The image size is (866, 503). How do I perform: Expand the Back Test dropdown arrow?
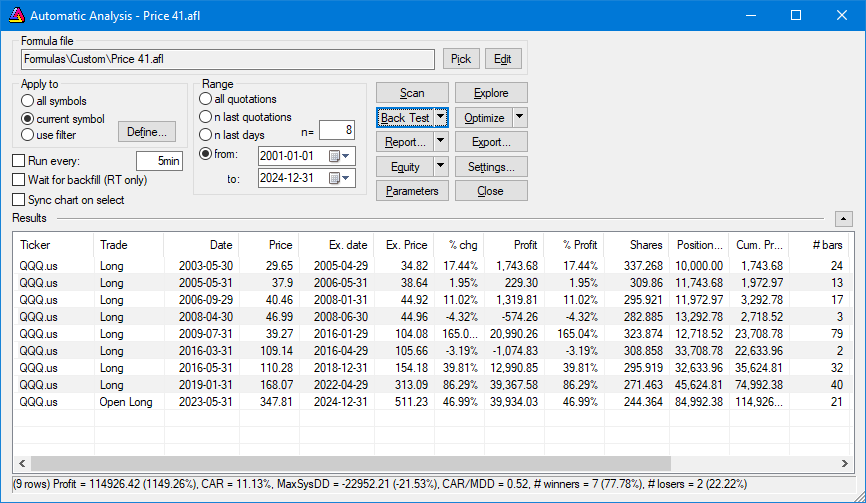point(441,117)
